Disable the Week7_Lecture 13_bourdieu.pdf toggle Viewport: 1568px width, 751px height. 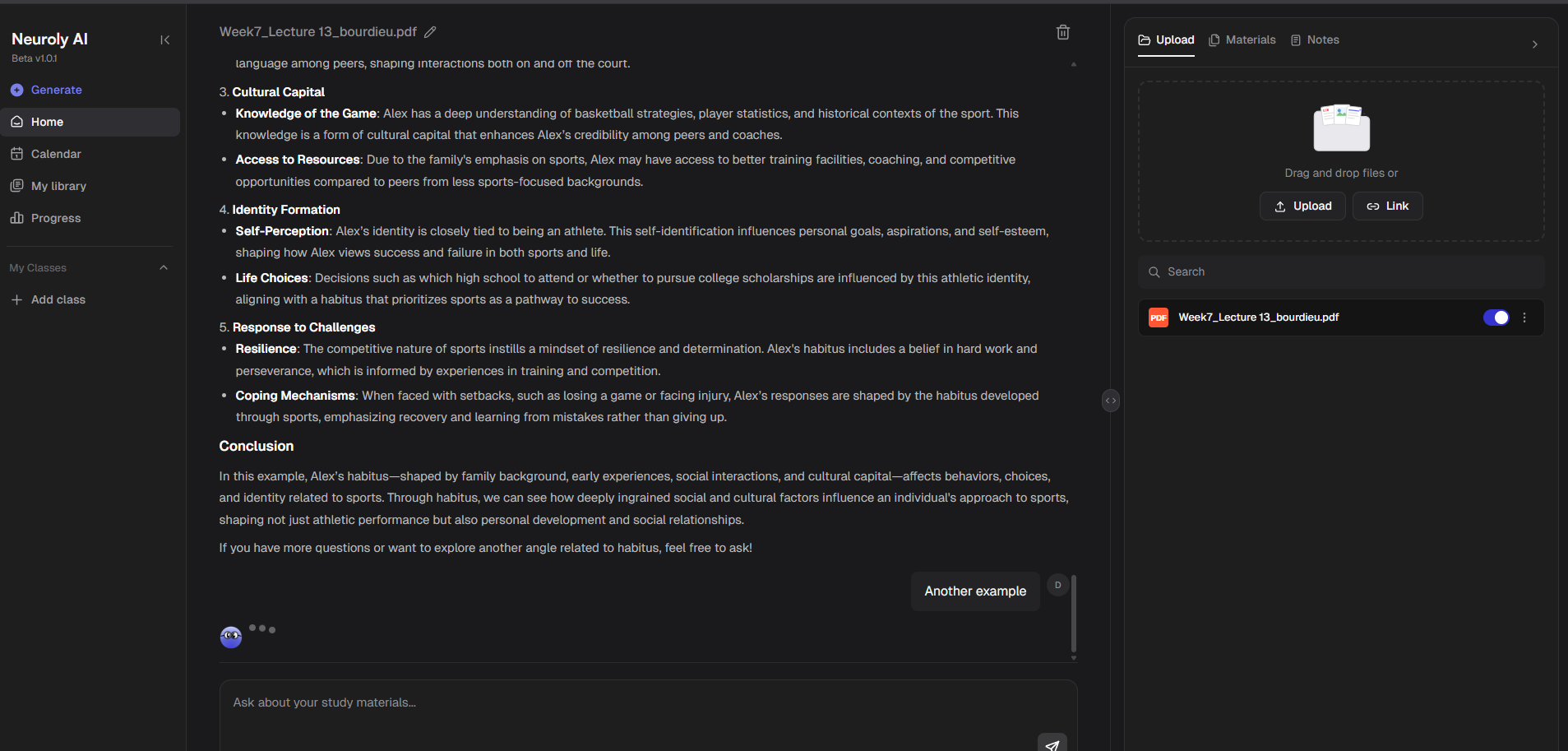(1496, 317)
